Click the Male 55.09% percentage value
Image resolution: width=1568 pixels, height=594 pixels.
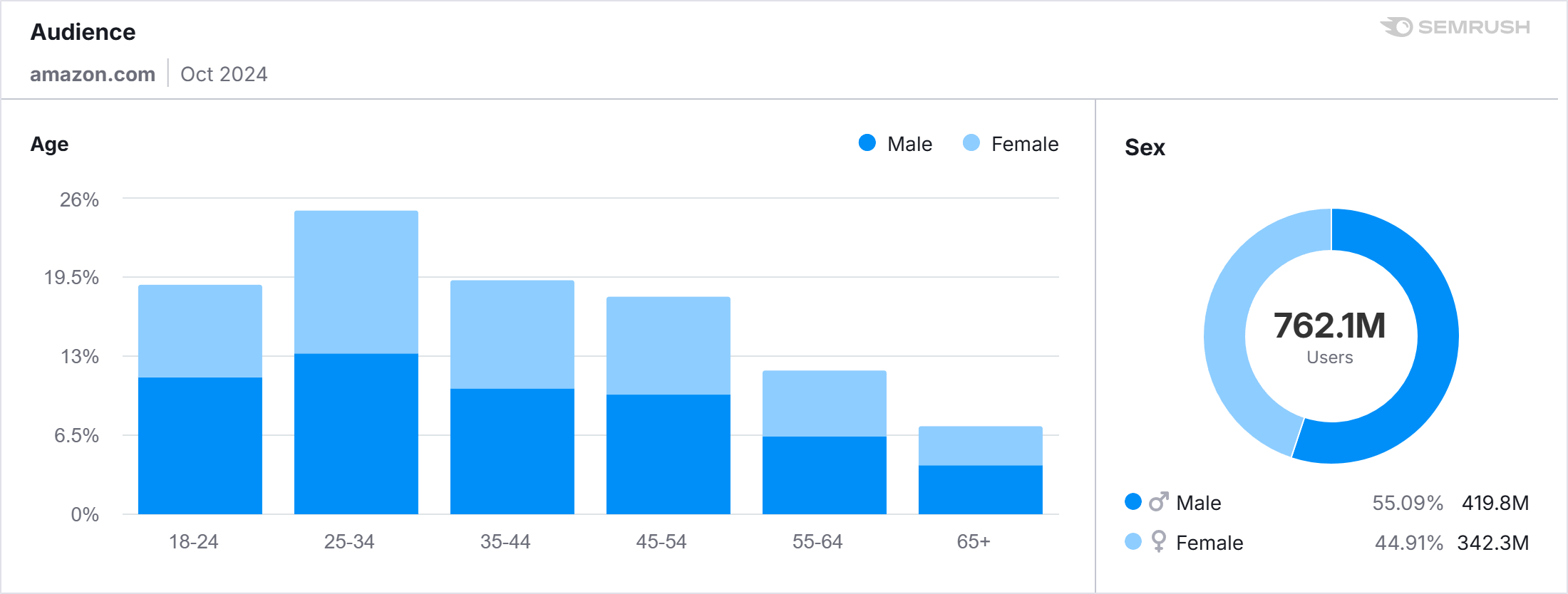pos(1408,503)
